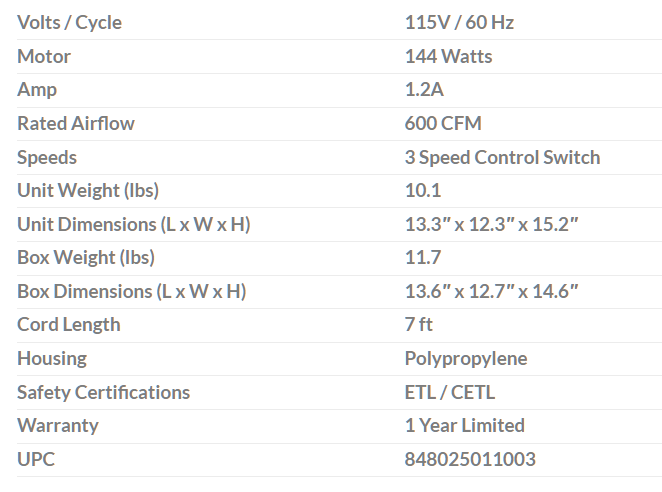Select the 10.1 unit weight value
662x492 pixels.
click(423, 190)
